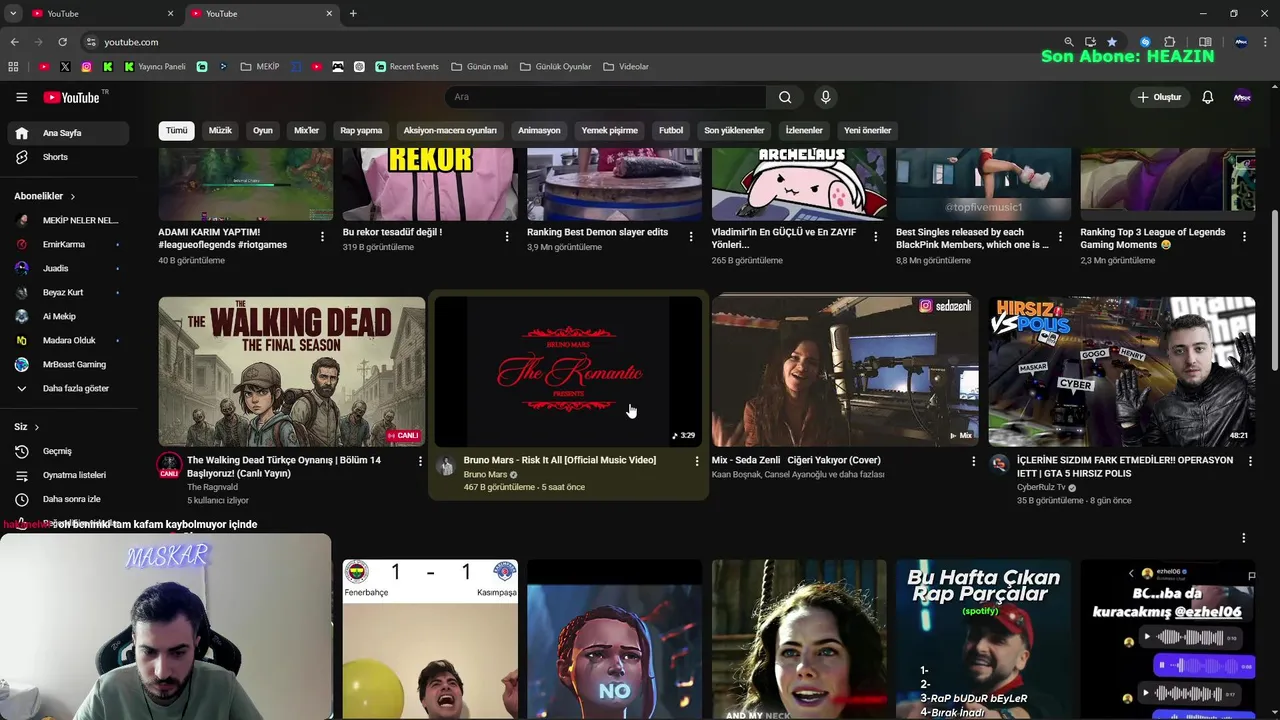The height and width of the screenshot is (720, 1280).
Task: Open EmirKarma channel in subscriptions
Action: point(66,244)
